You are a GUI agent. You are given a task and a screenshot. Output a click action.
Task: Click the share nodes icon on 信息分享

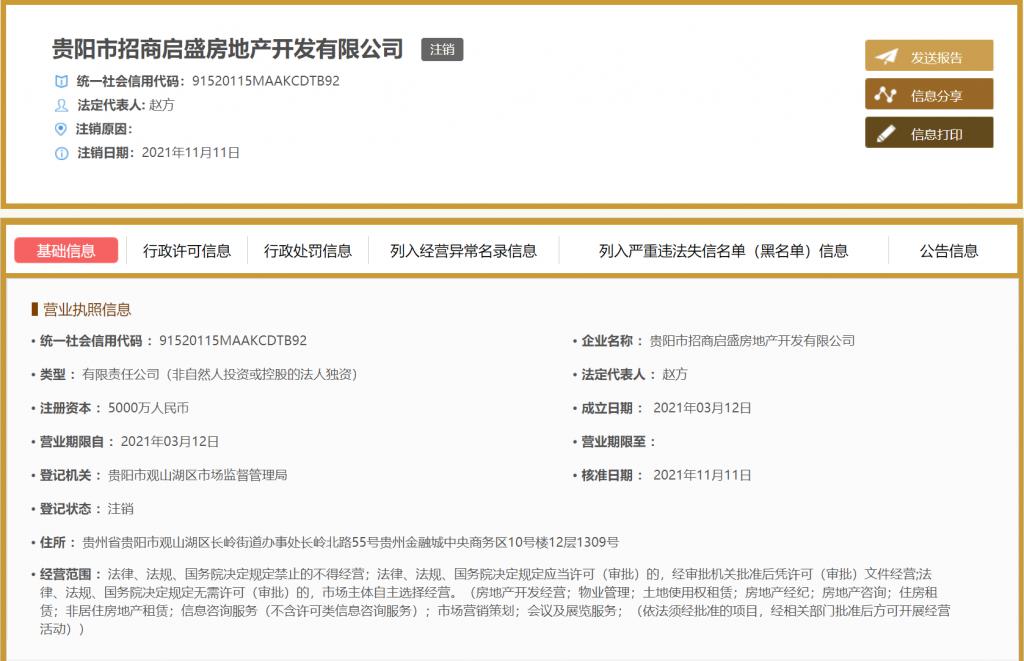point(885,95)
